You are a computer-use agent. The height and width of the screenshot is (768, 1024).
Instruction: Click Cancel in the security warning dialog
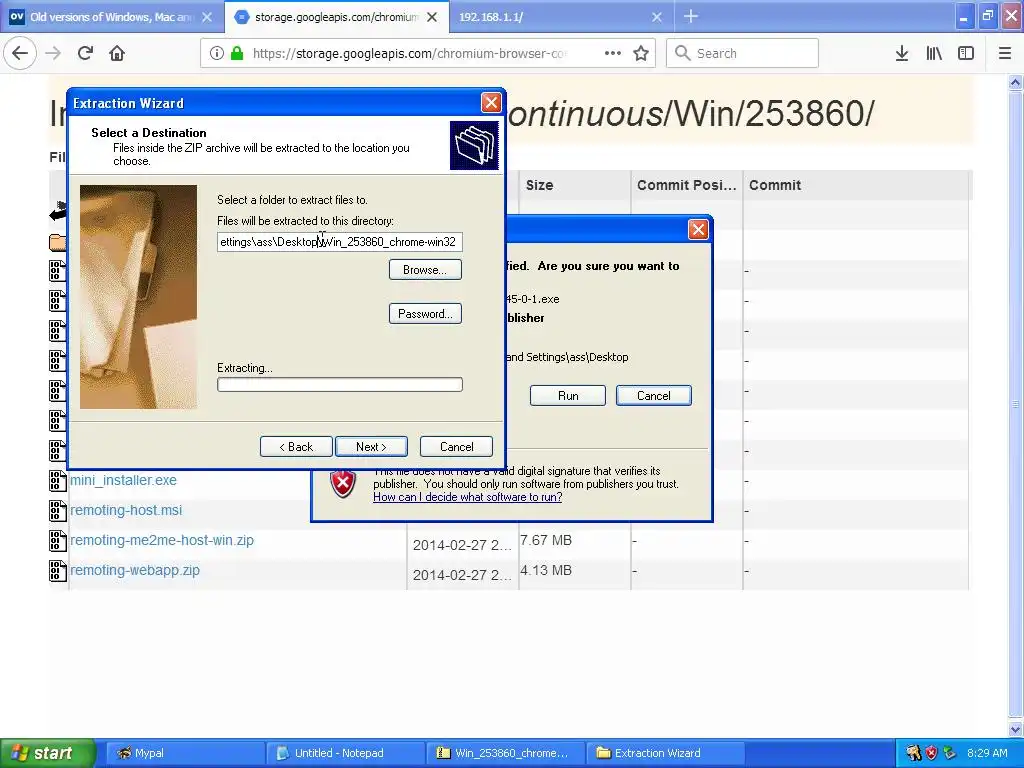(654, 396)
